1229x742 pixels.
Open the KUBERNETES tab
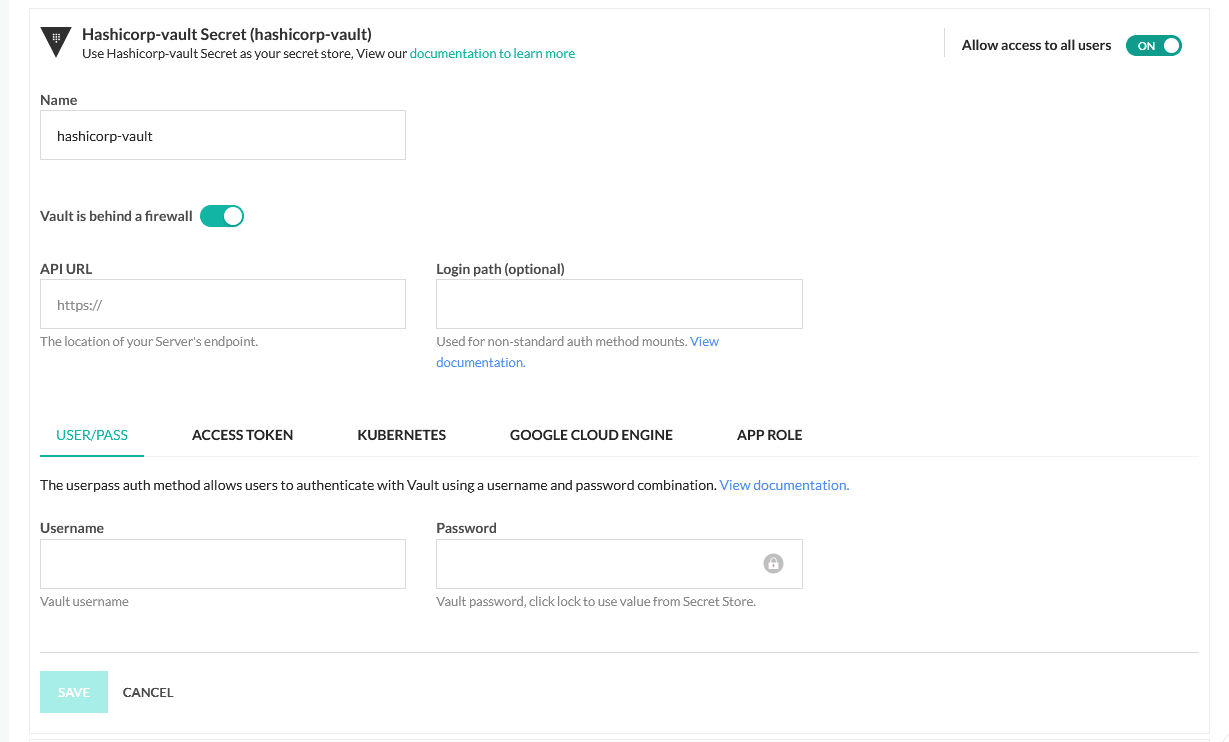click(401, 435)
